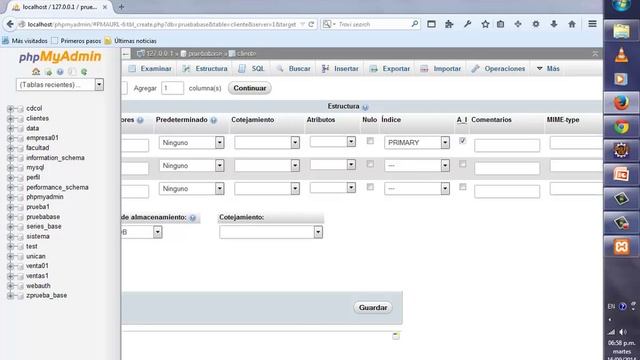Expand the pruebabase database tree node
640x360 pixels.
[10, 217]
